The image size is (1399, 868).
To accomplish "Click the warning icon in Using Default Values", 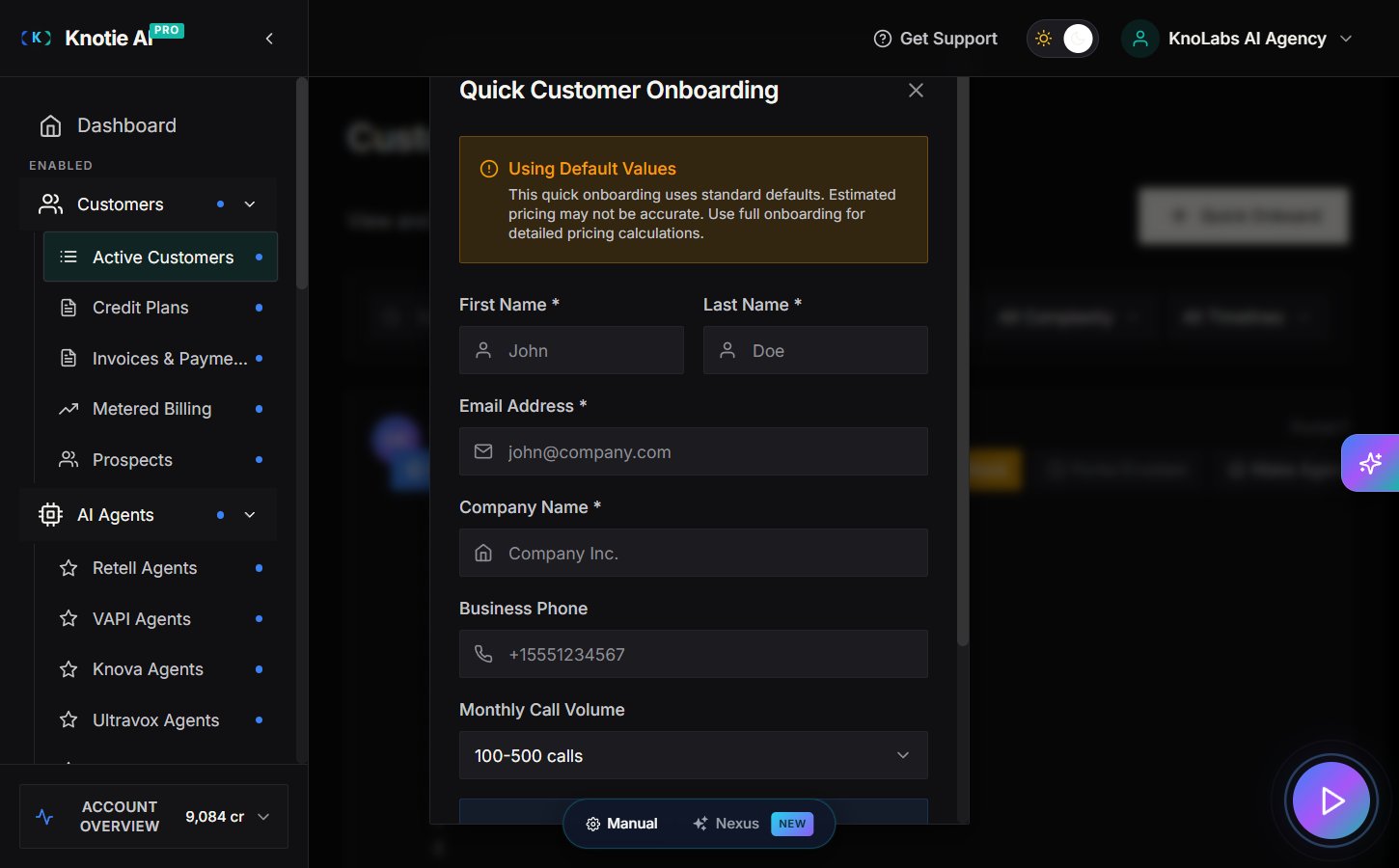I will click(489, 169).
